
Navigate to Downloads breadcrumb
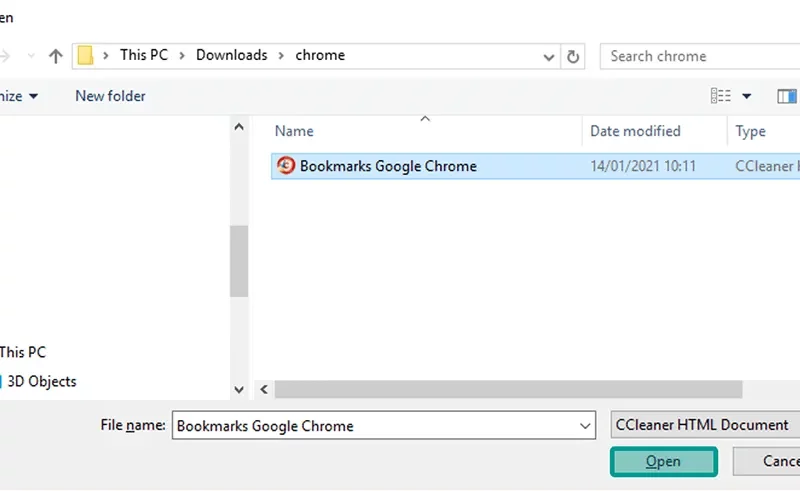pyautogui.click(x=232, y=55)
